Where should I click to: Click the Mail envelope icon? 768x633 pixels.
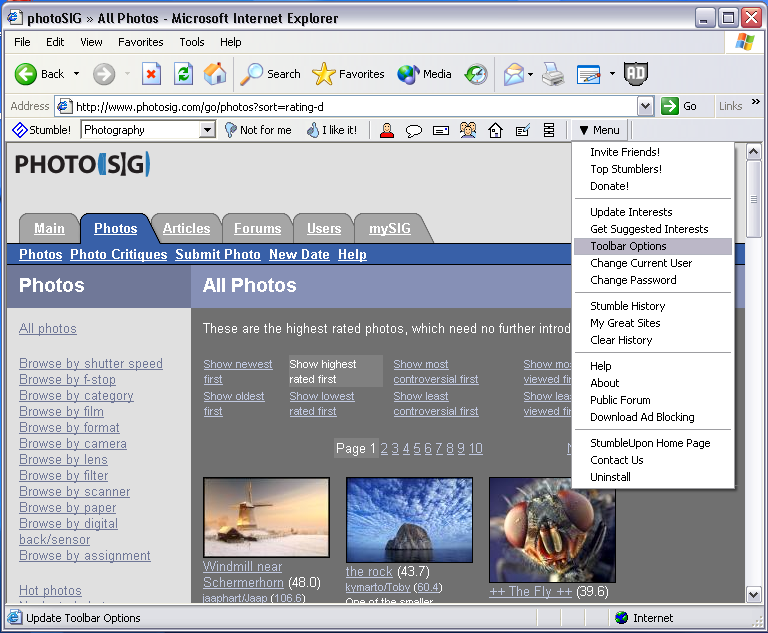[x=514, y=74]
